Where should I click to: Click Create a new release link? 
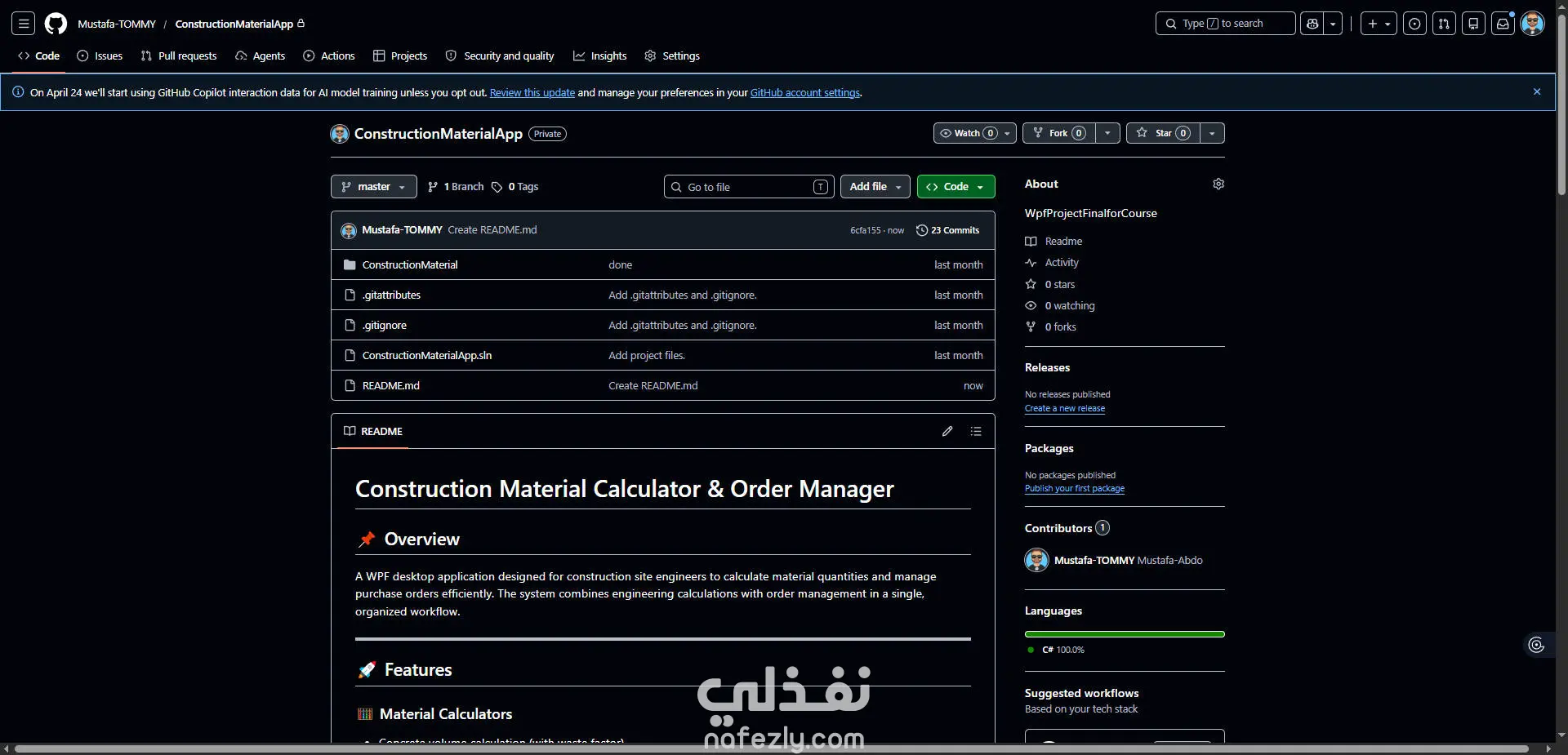[1065, 408]
